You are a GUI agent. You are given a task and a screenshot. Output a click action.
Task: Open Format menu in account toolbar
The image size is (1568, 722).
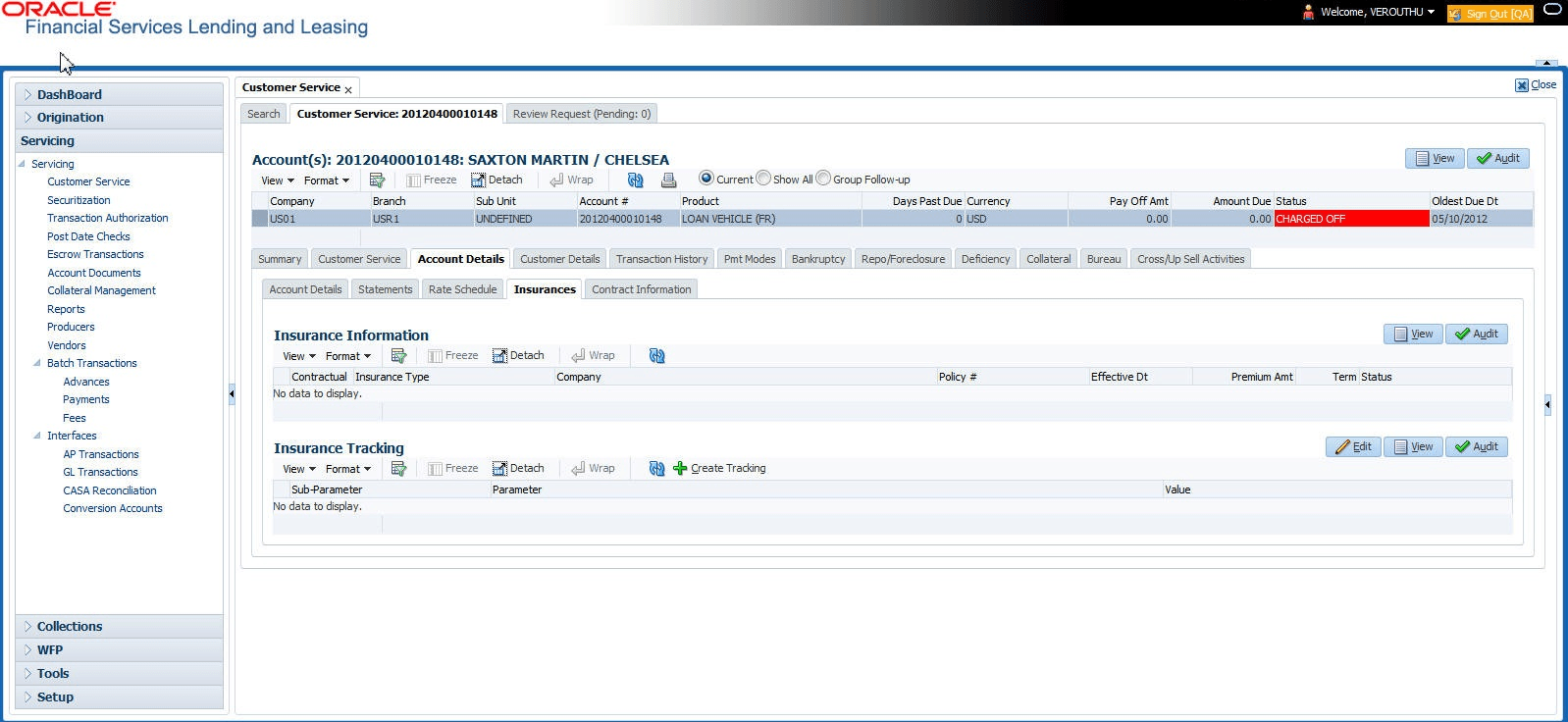pos(327,180)
